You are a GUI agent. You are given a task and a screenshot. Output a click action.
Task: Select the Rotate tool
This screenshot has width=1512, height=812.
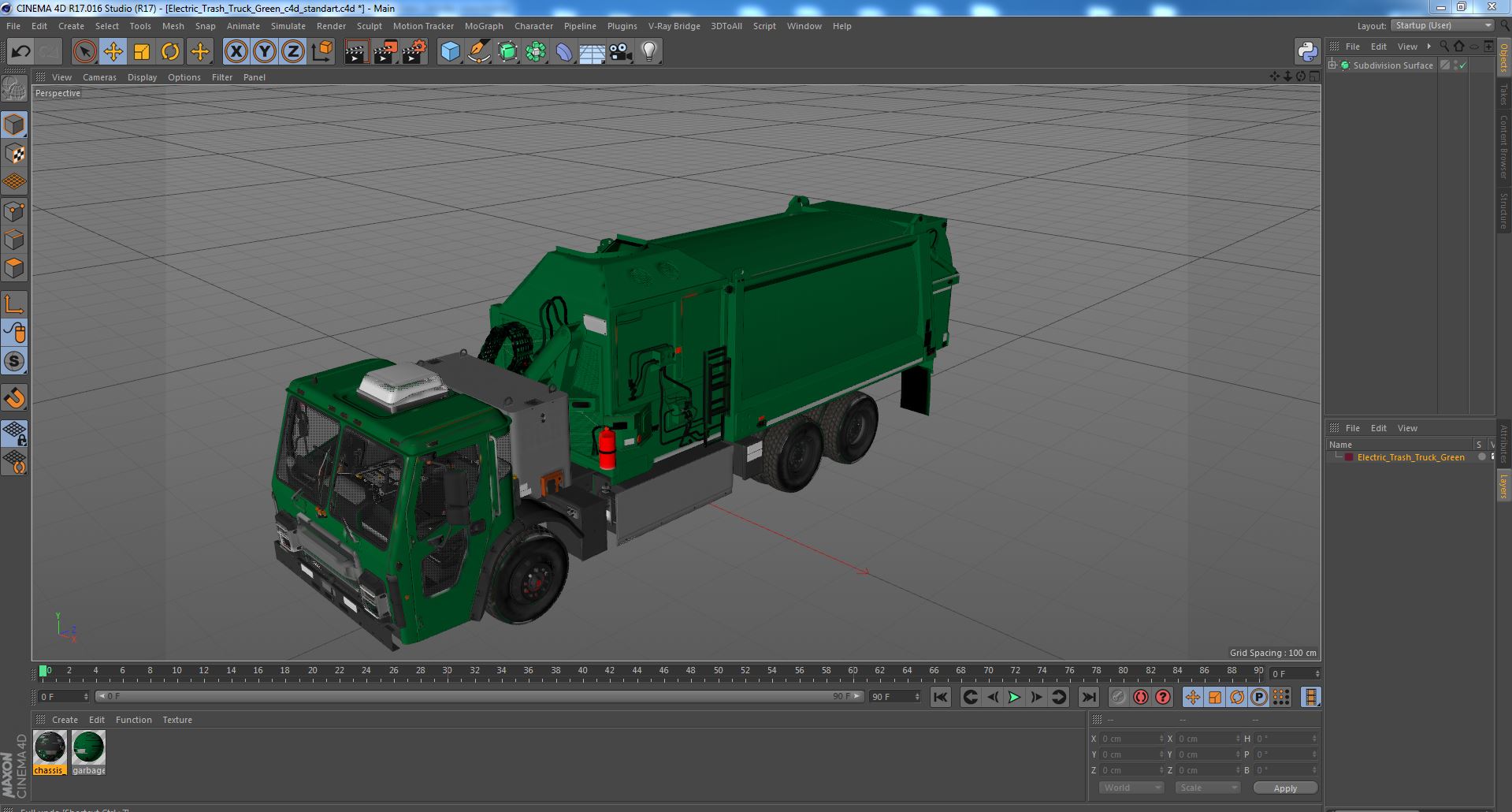[170, 52]
